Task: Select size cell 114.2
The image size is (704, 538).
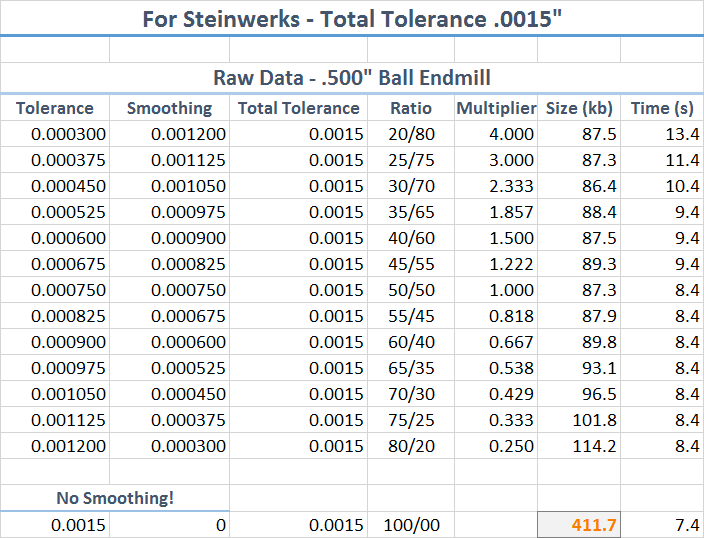Action: [x=579, y=446]
